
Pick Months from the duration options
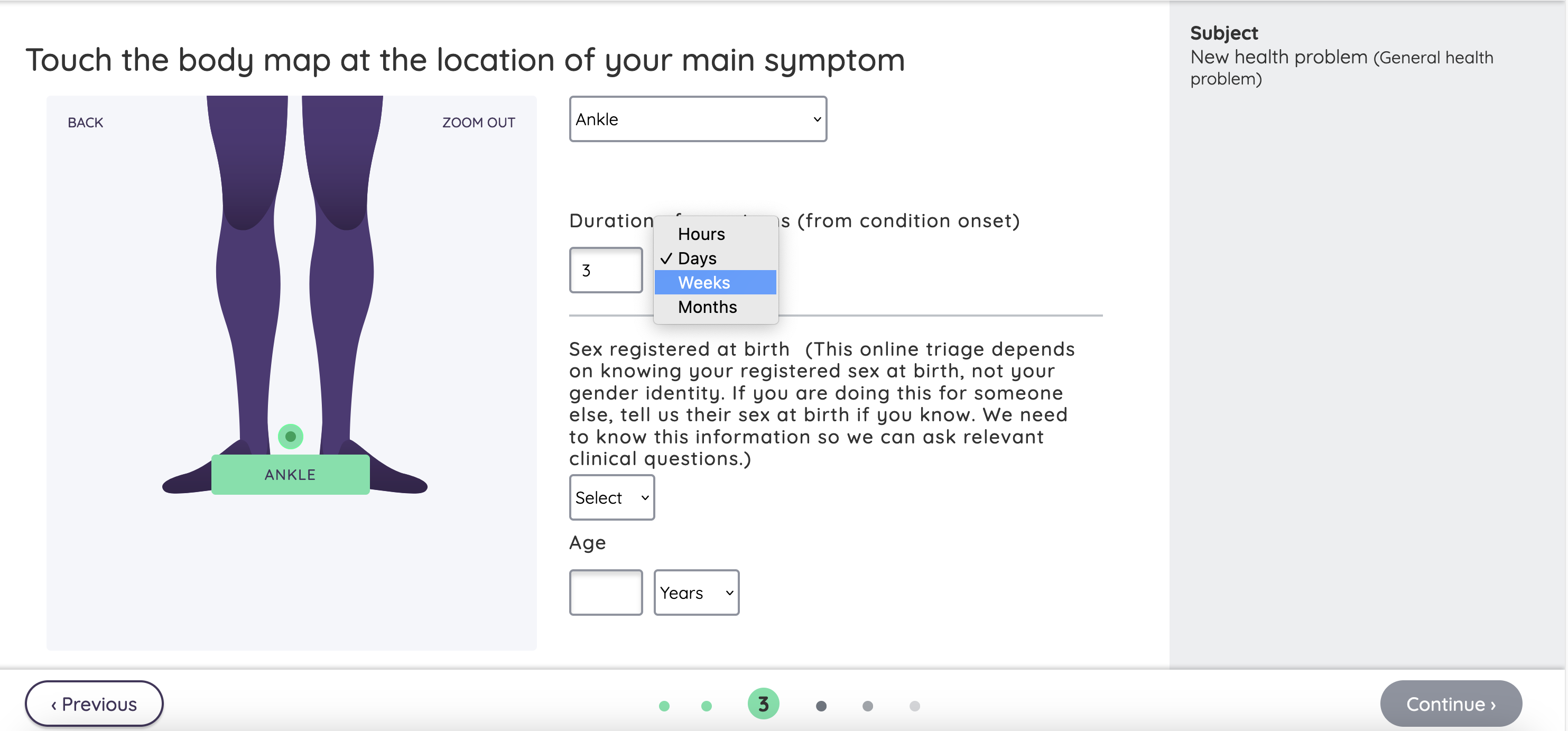707,307
